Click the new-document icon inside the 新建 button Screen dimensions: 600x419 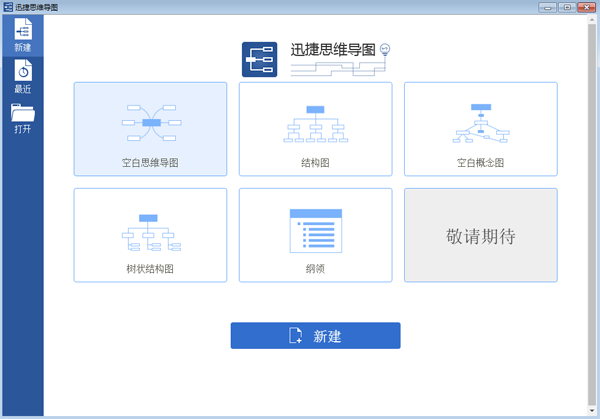pos(296,336)
